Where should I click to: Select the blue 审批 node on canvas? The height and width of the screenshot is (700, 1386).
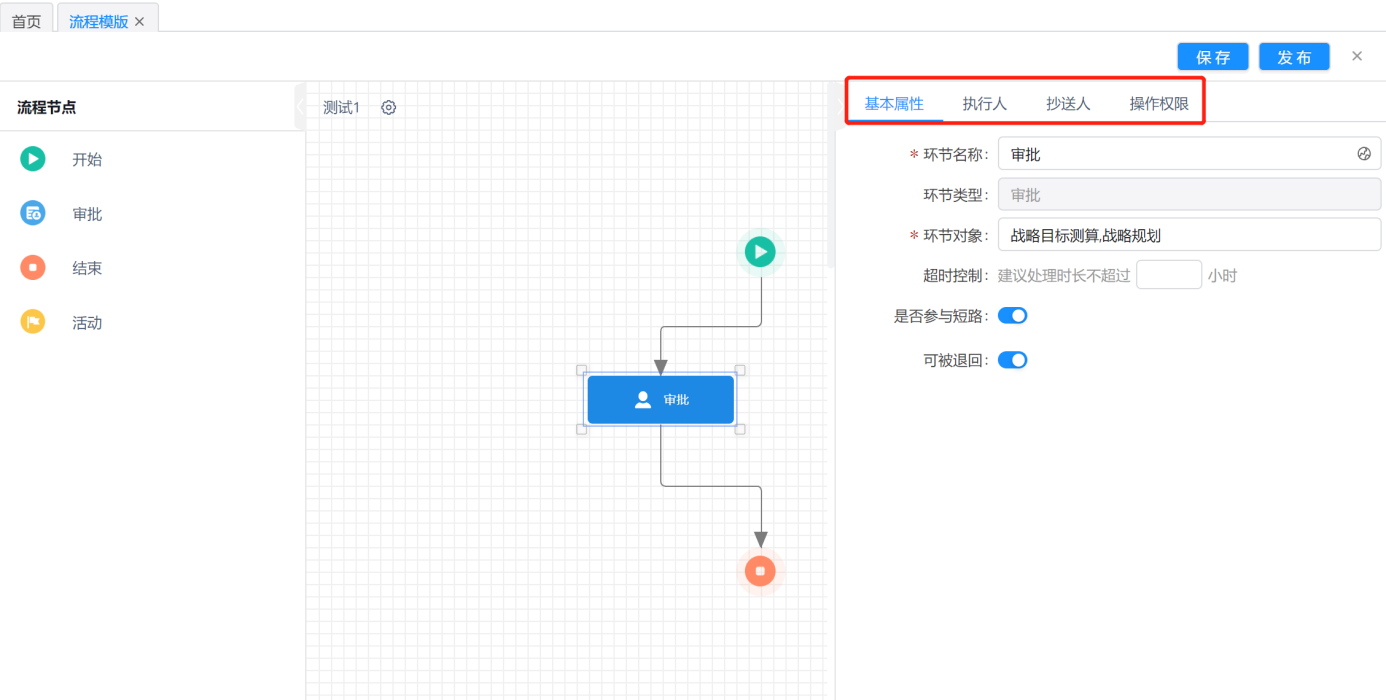[661, 400]
